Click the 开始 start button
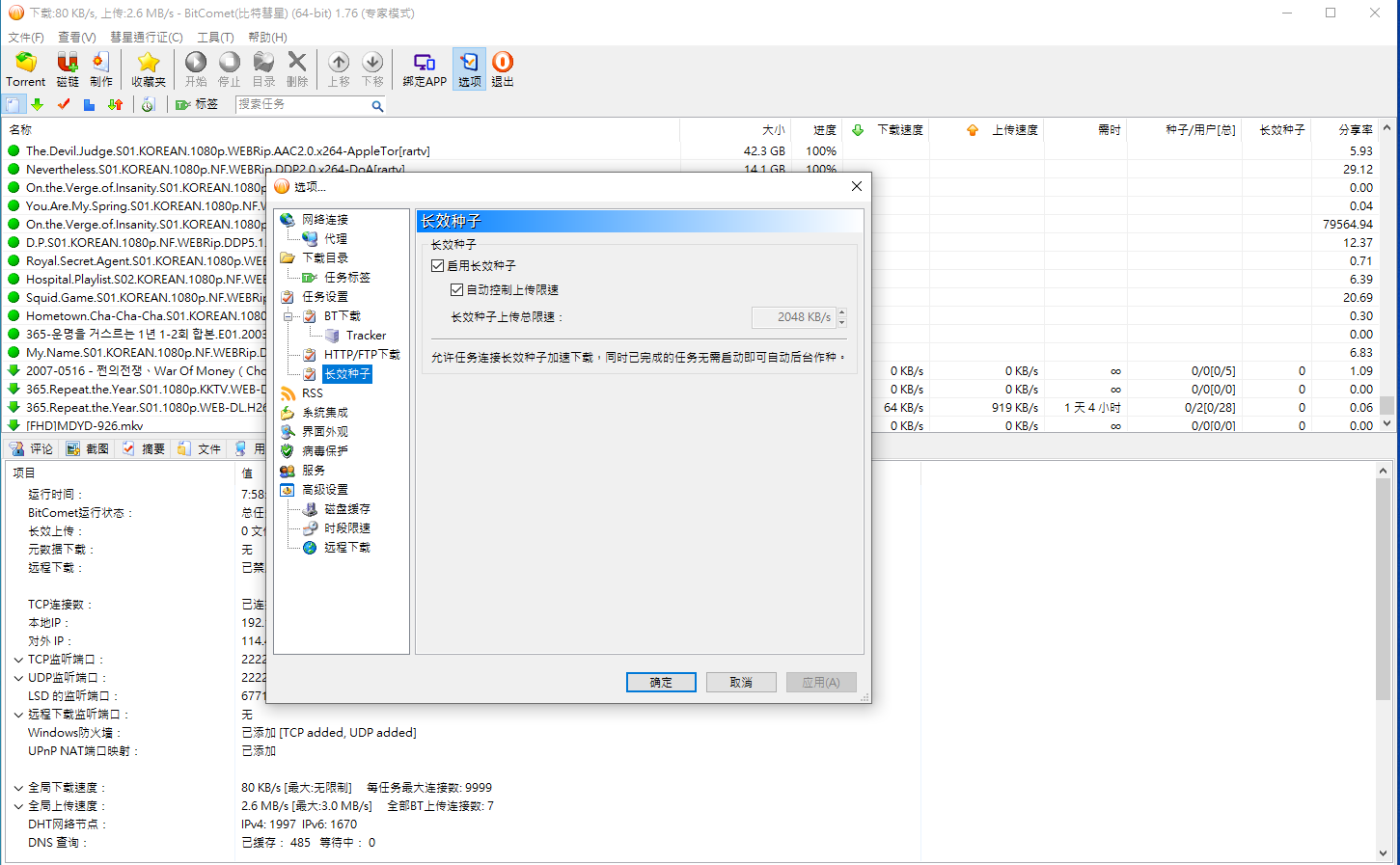The width and height of the screenshot is (1400, 865). point(196,69)
